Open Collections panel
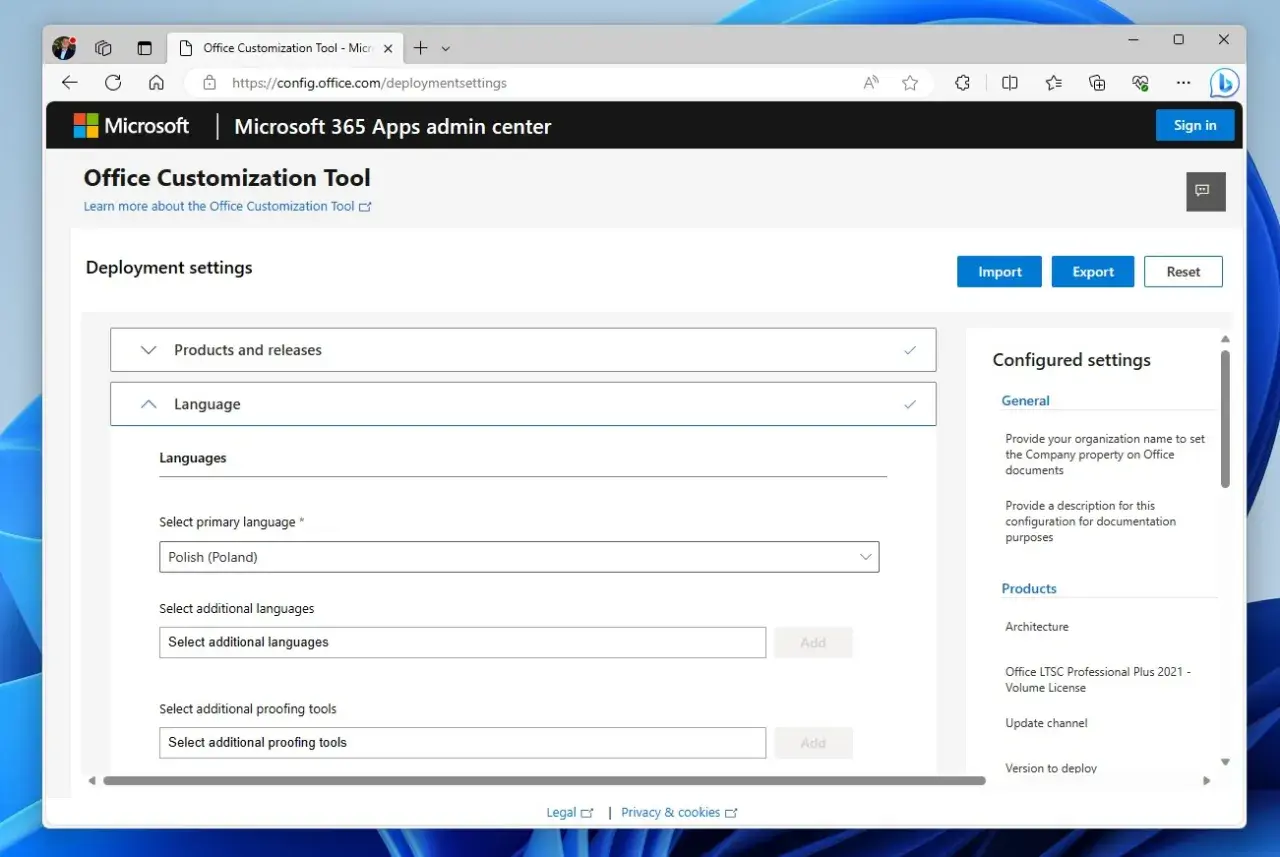1280x857 pixels. pyautogui.click(x=1097, y=83)
